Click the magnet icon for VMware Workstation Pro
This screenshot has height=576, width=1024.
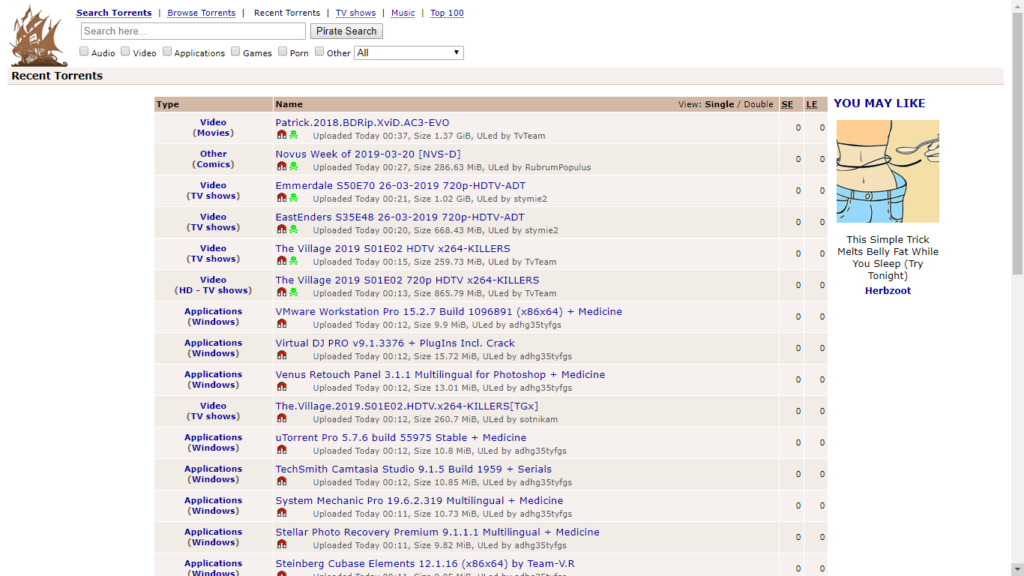click(281, 323)
